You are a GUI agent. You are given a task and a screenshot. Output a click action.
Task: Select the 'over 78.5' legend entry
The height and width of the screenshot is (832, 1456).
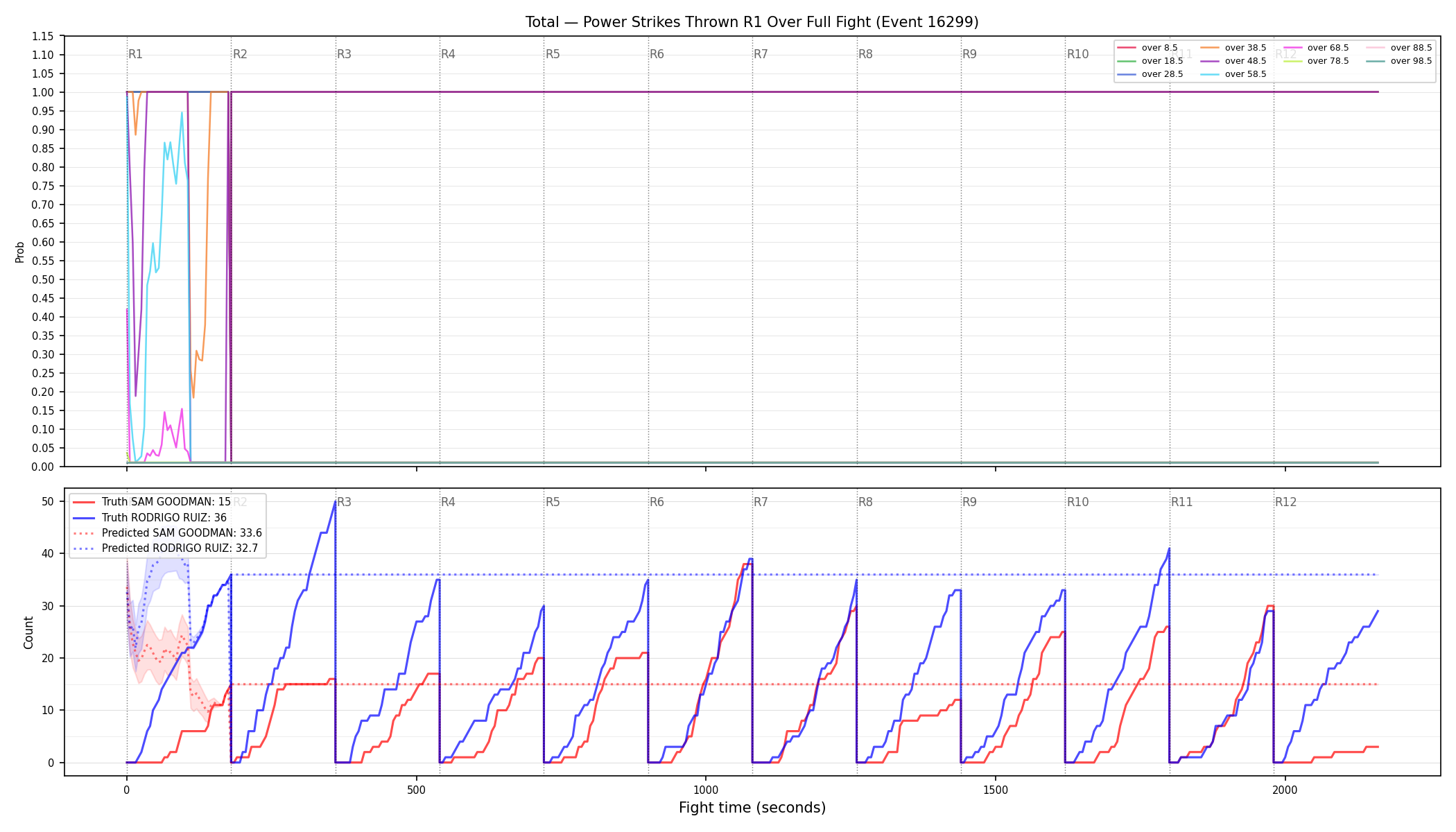point(1316,61)
